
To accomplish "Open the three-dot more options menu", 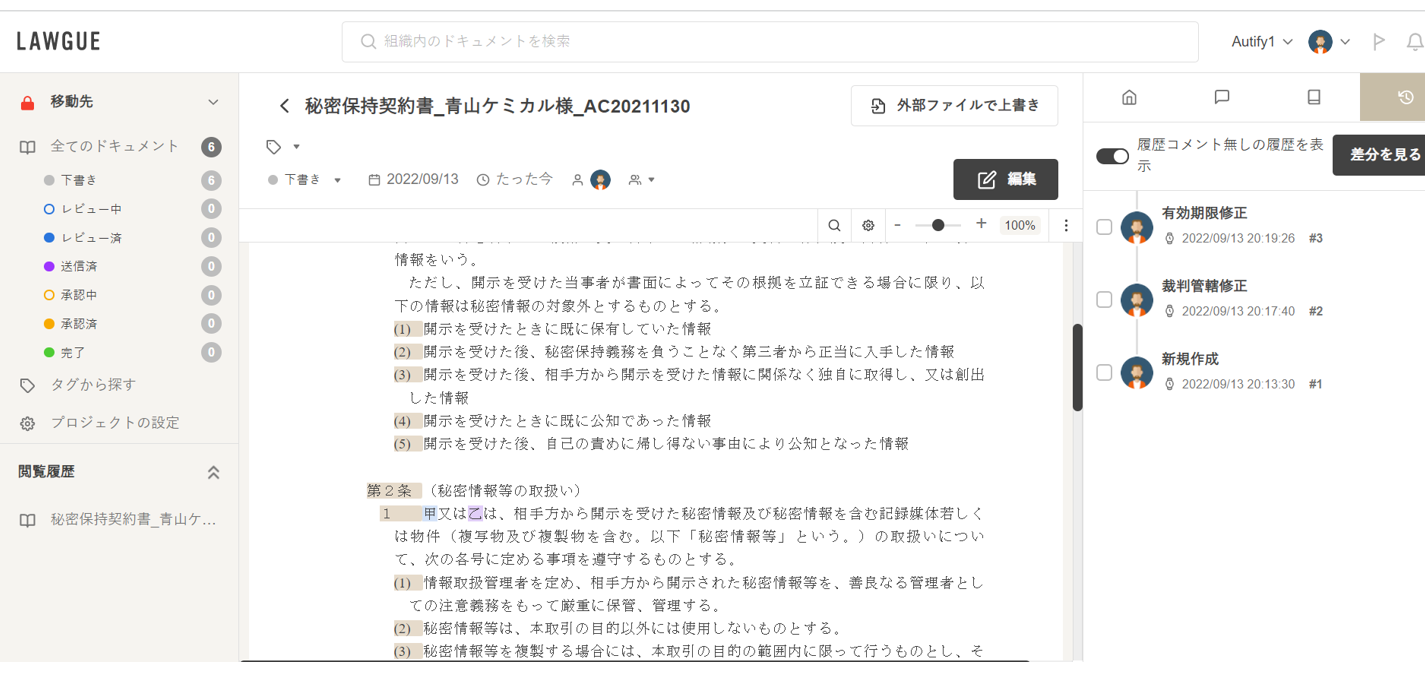I will (1066, 225).
